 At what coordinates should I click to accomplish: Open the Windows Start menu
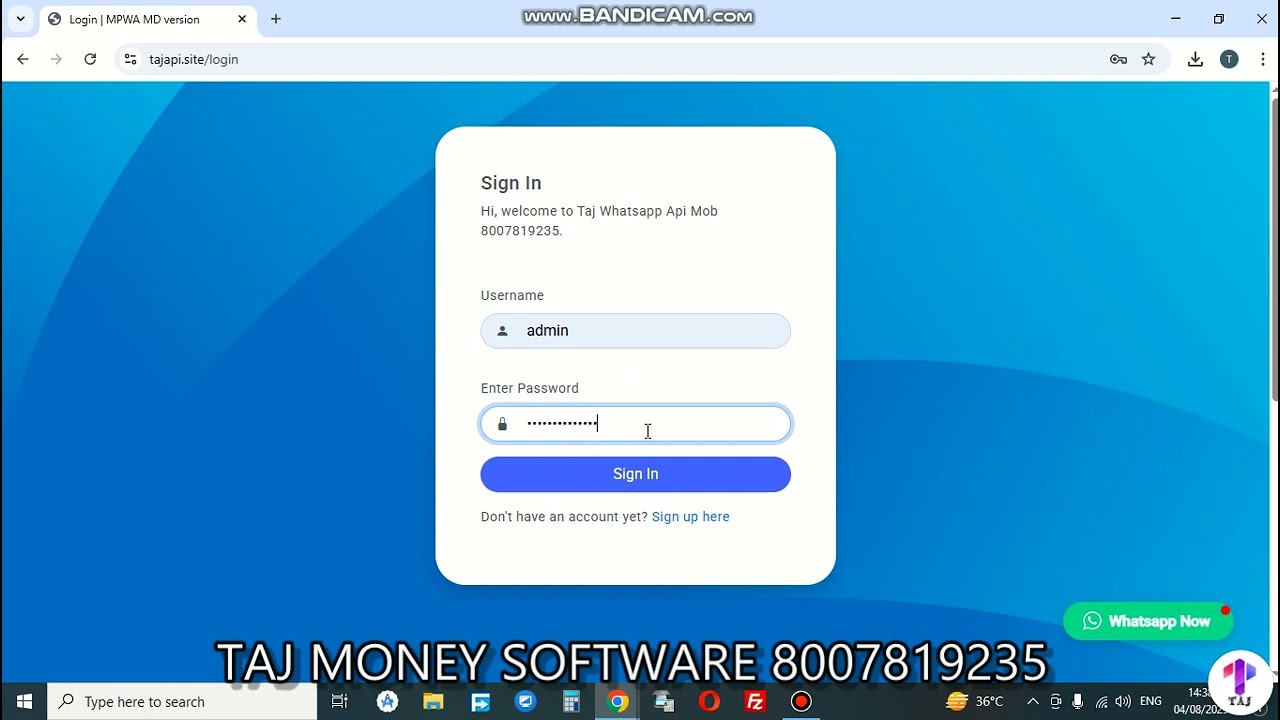pos(24,702)
